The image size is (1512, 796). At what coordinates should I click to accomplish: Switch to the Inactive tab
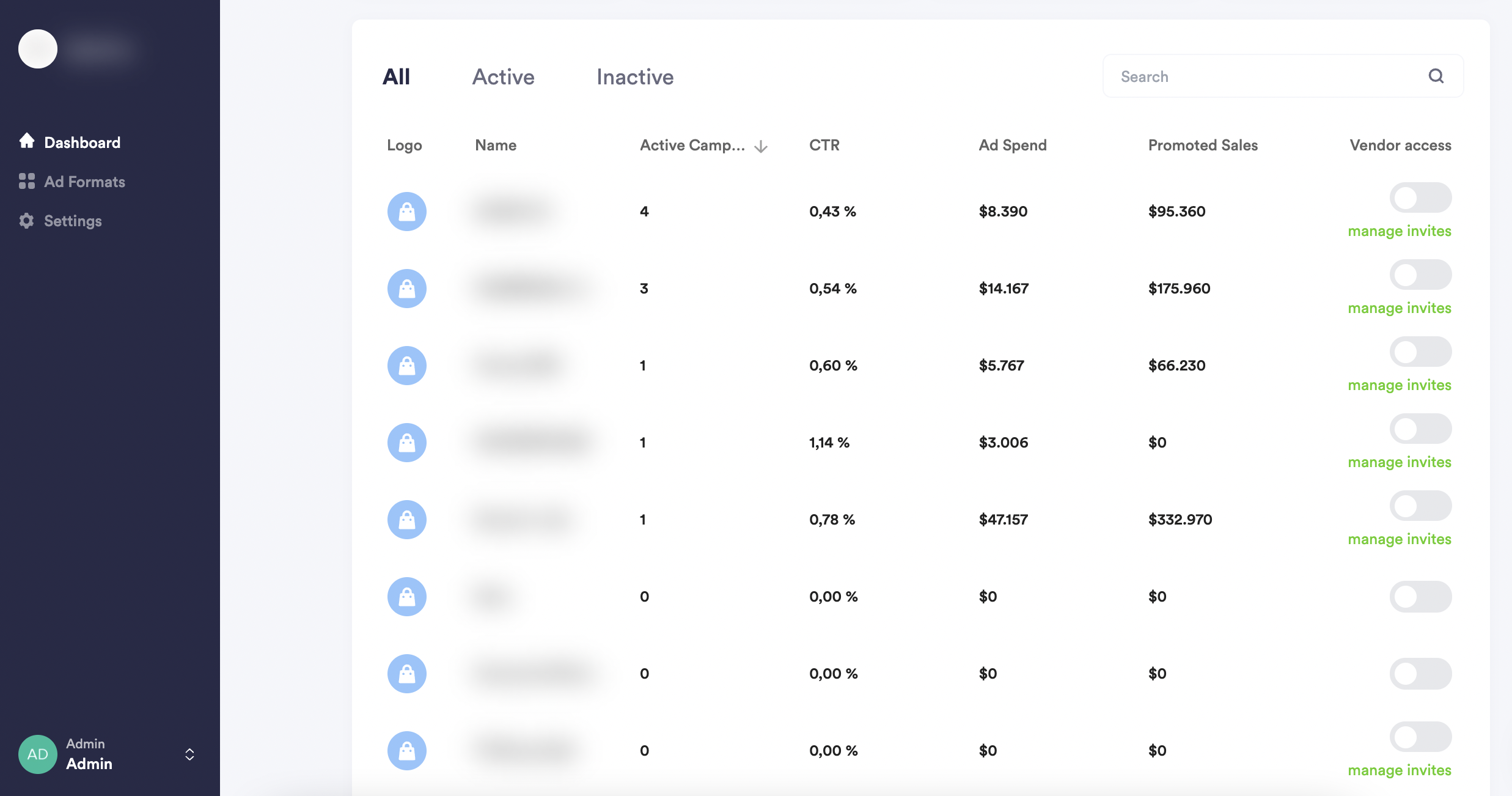(x=635, y=77)
